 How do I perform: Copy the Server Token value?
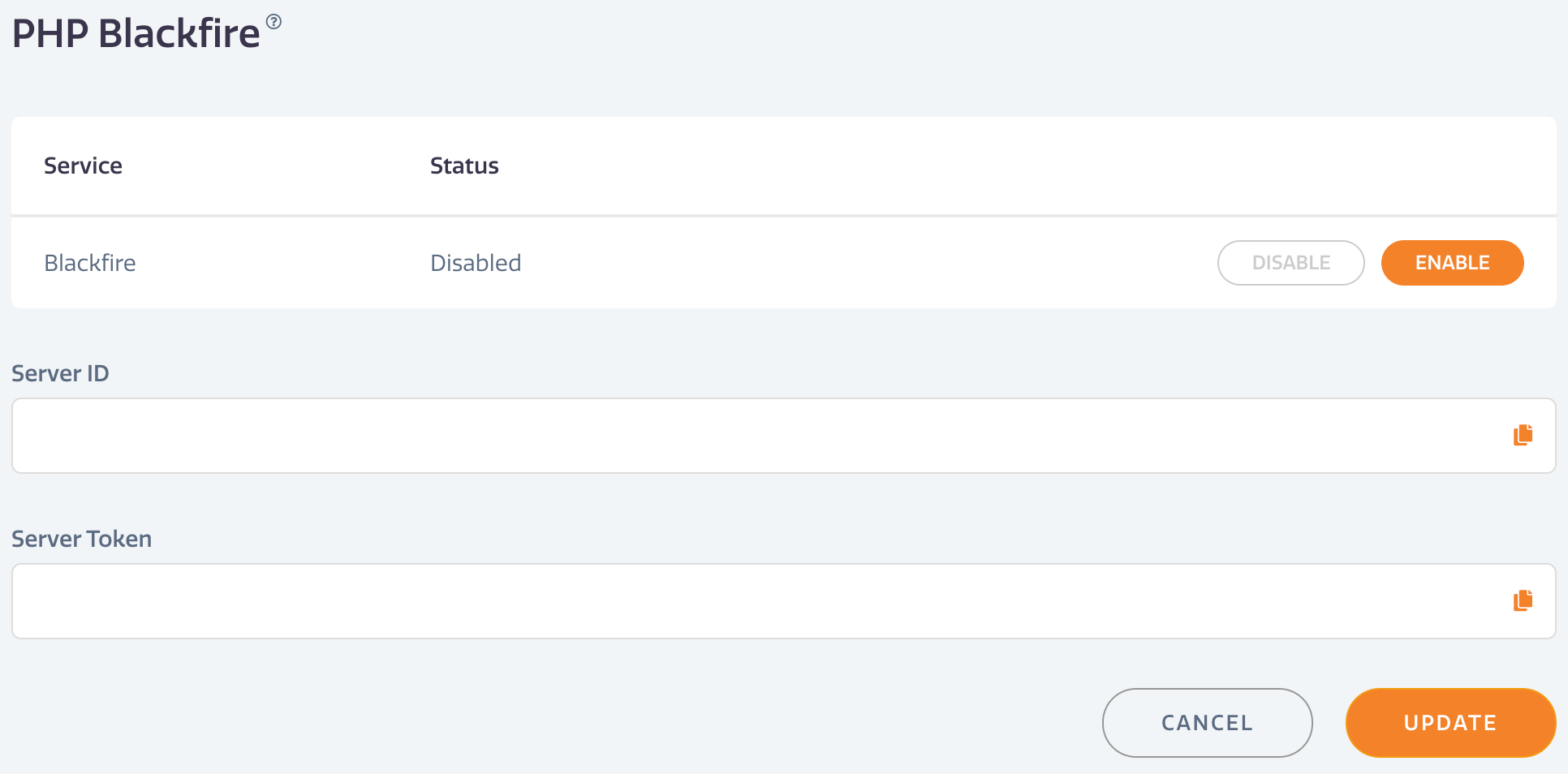tap(1523, 600)
